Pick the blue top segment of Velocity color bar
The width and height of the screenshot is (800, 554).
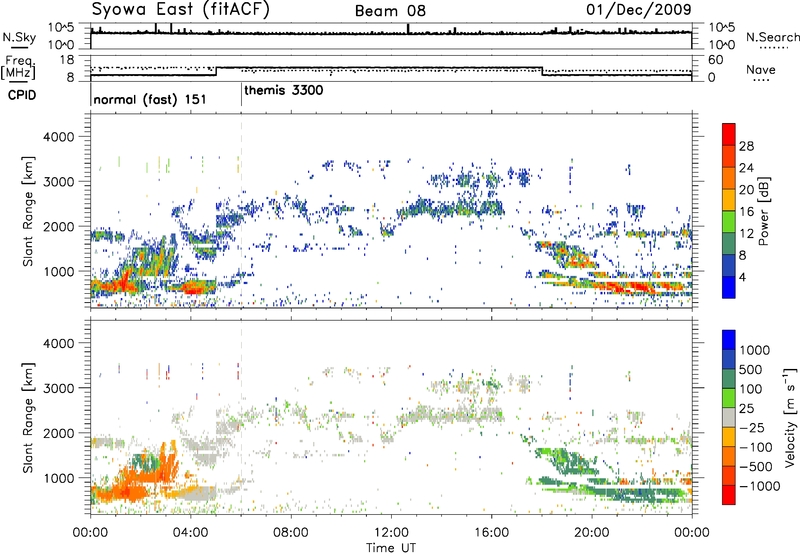point(729,340)
